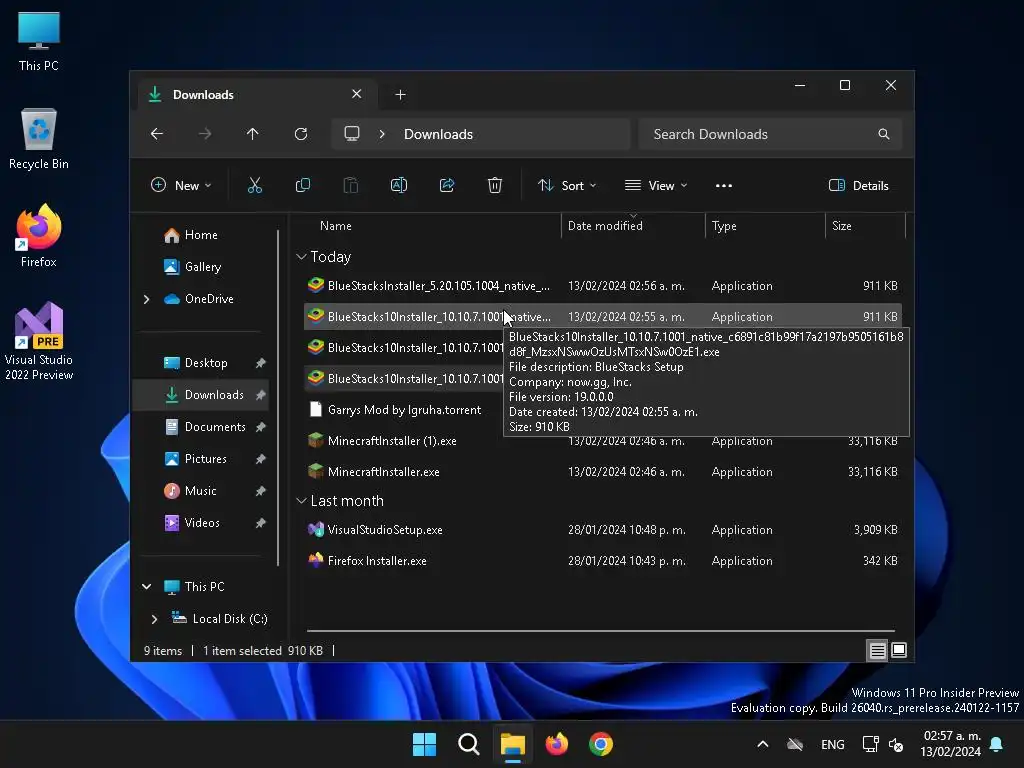Click the Paste clipboard icon
Screen dimensions: 1024x768
pyautogui.click(x=351, y=185)
